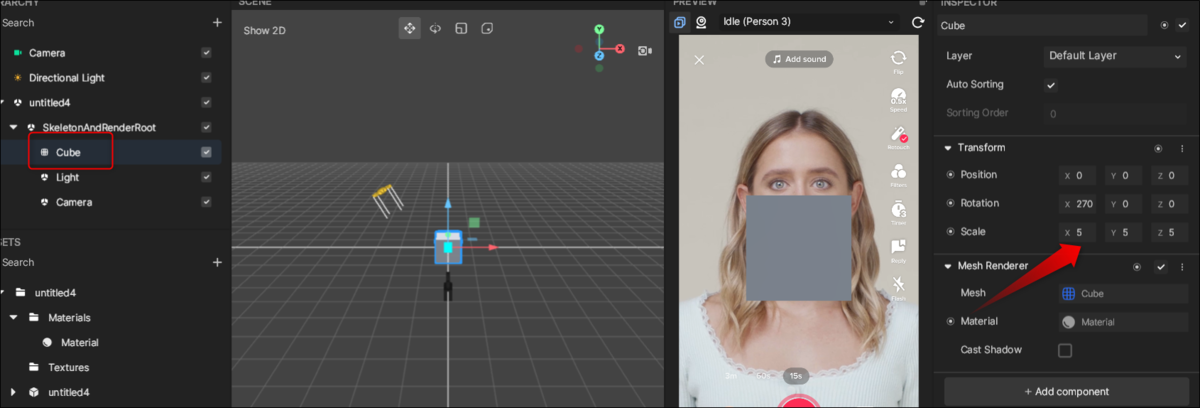1200x408 pixels.
Task: Click the scene camera view icon
Action: point(645,50)
